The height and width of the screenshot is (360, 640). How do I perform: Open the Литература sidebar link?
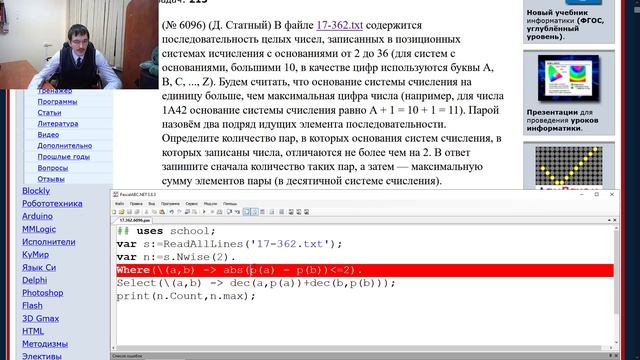point(58,124)
